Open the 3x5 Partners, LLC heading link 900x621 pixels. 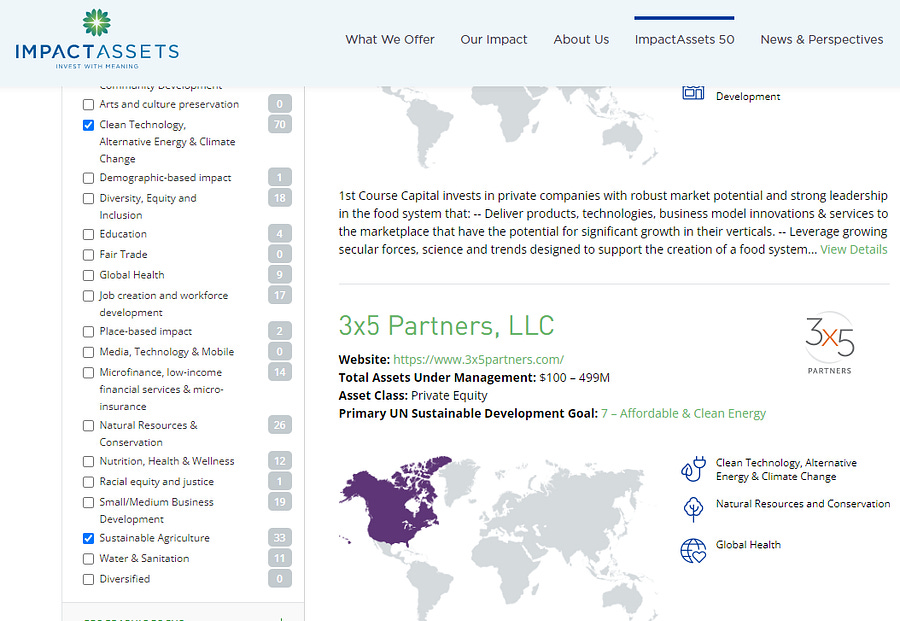pos(446,325)
